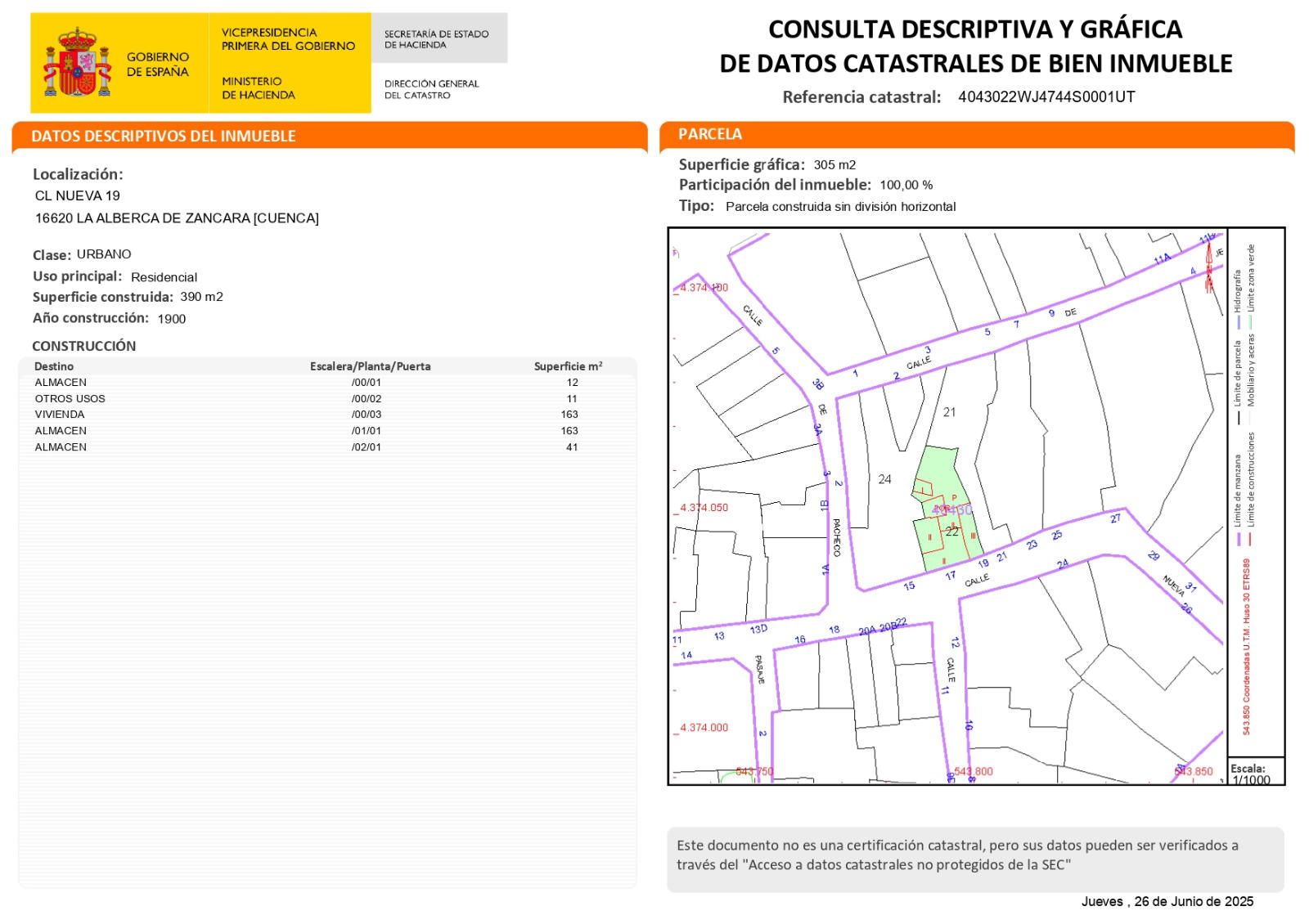Image resolution: width=1309 pixels, height=924 pixels.
Task: Click the CL NUEVA 19 address line
Action: (x=78, y=195)
